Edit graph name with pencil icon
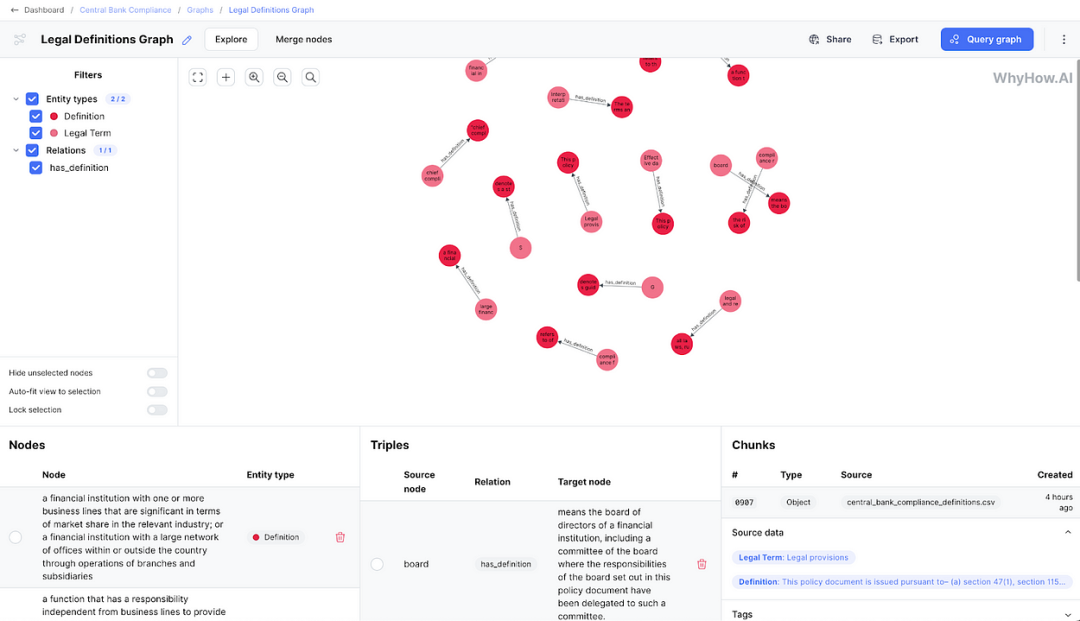Screen dimensions: 1080x621 [187, 40]
